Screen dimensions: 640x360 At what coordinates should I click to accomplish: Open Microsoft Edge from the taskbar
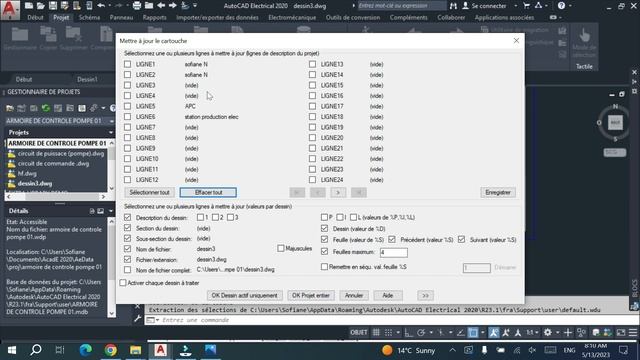(x=86, y=350)
